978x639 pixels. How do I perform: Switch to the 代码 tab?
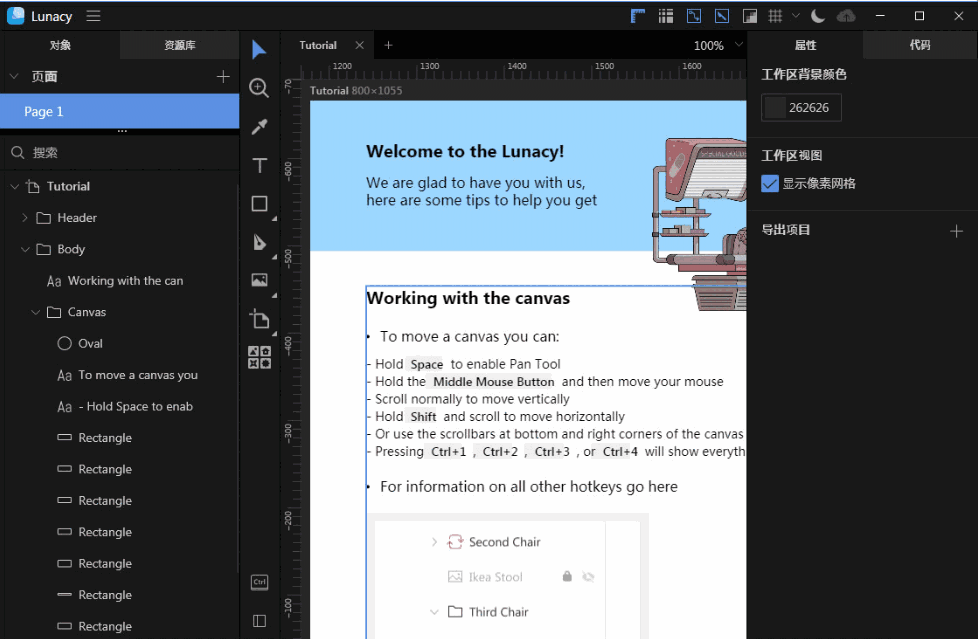click(x=920, y=45)
